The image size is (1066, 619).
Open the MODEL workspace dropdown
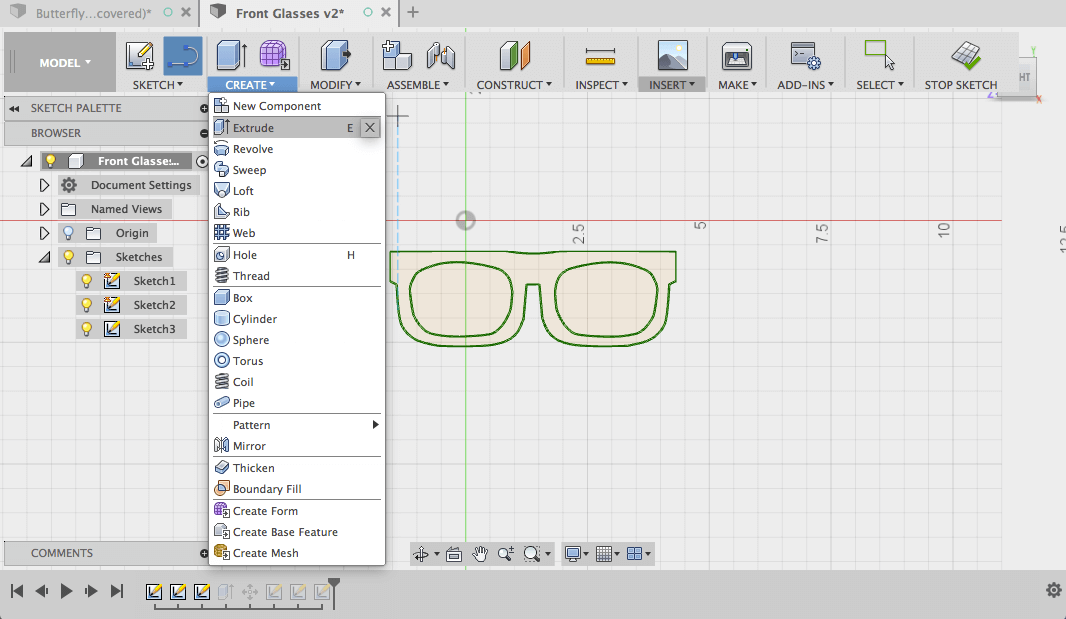(x=64, y=63)
